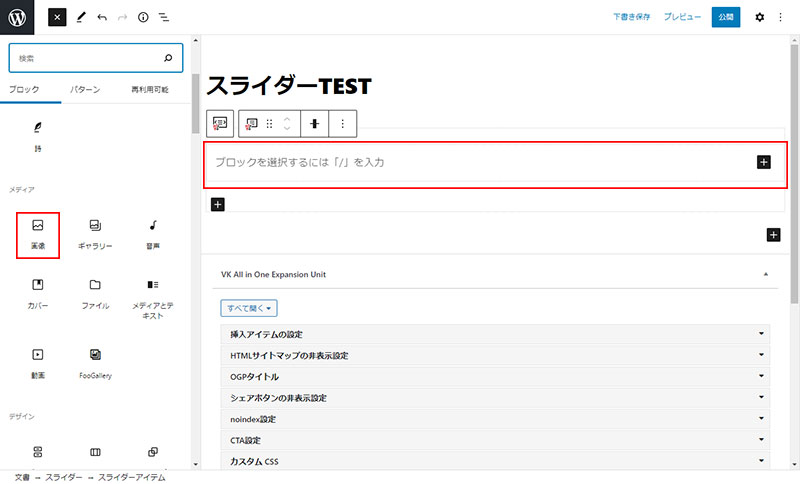Insert the ギャラリー gallery block
This screenshot has height=484, width=800.
[95, 234]
